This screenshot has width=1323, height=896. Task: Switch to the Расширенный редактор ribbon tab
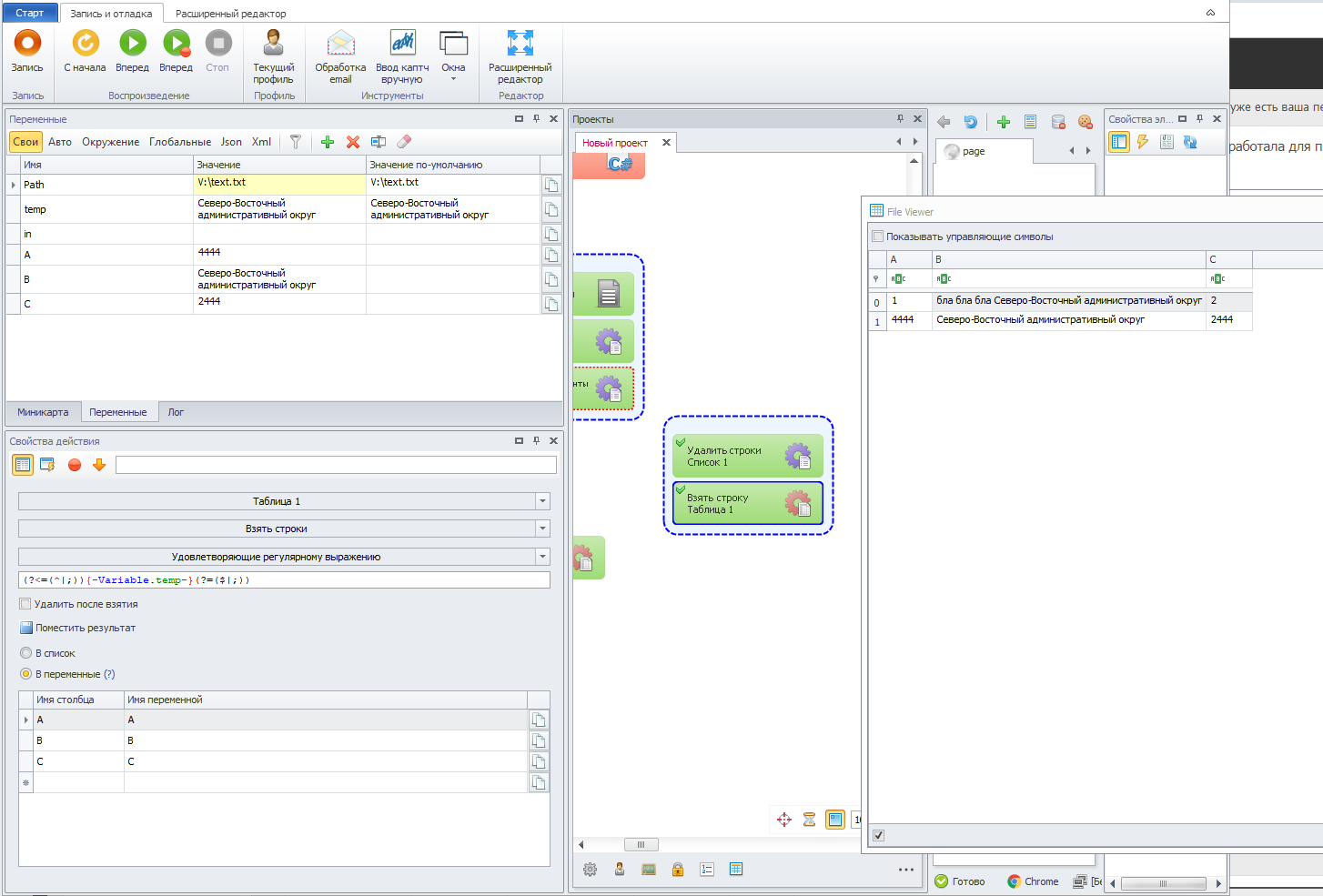231,14
